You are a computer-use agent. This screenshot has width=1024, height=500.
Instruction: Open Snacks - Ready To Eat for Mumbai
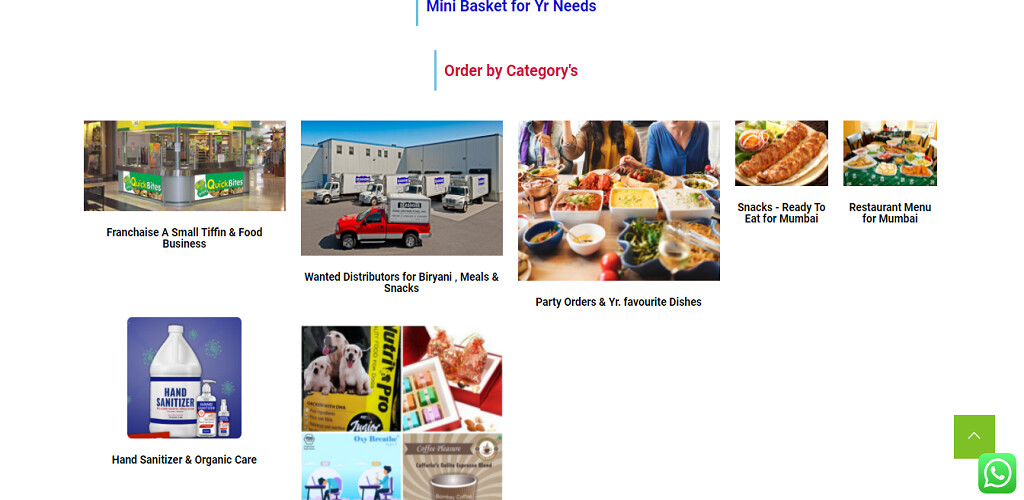[x=781, y=213]
